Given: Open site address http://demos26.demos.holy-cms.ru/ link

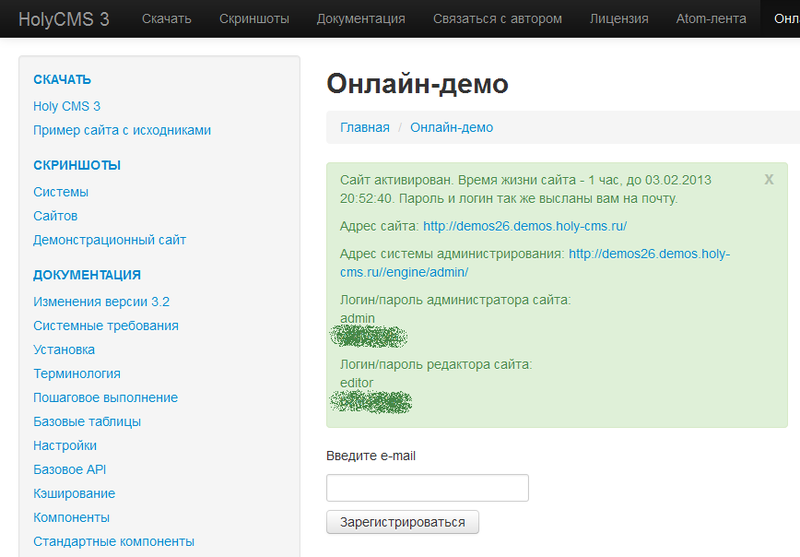Looking at the screenshot, I should 525,226.
